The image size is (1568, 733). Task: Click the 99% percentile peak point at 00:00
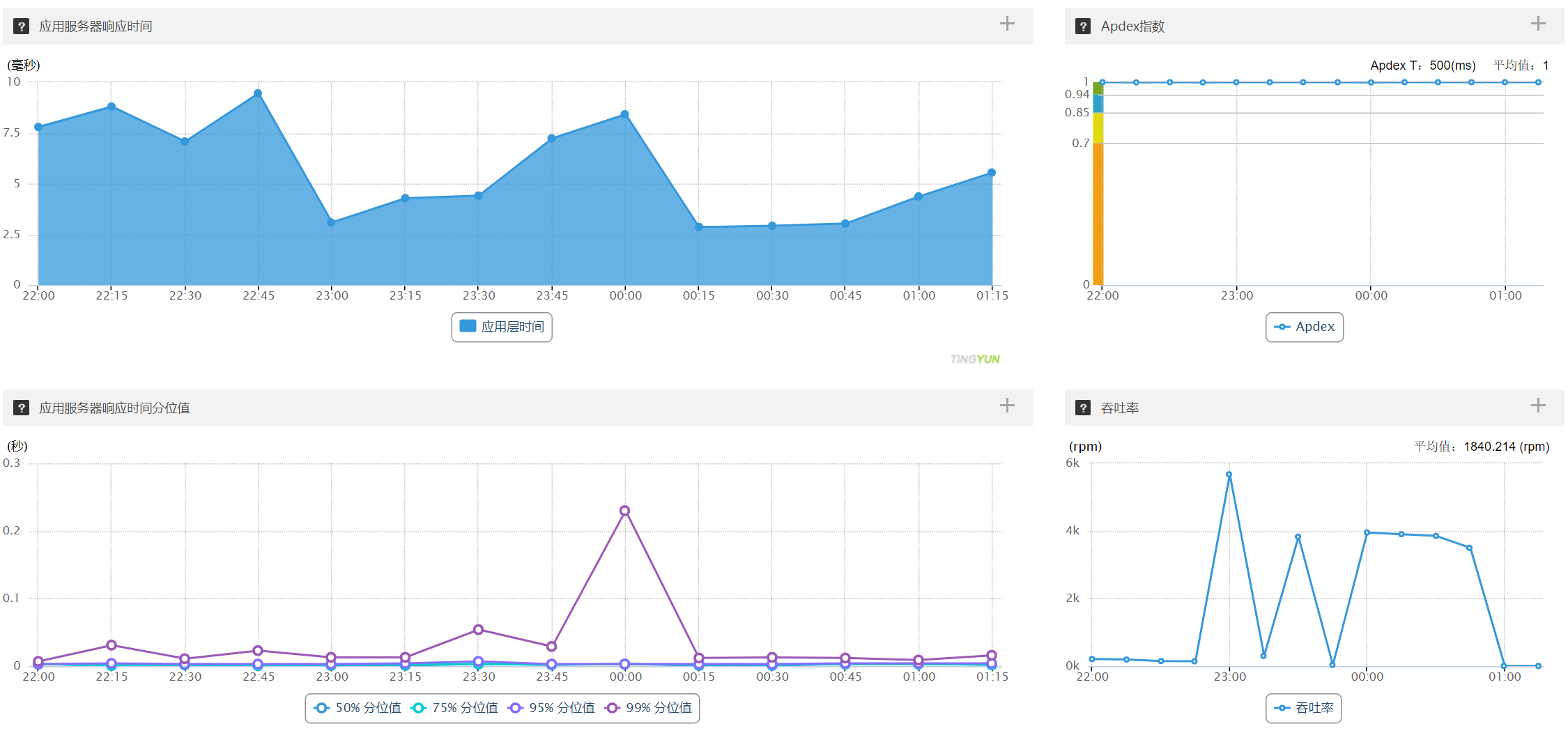pyautogui.click(x=624, y=511)
